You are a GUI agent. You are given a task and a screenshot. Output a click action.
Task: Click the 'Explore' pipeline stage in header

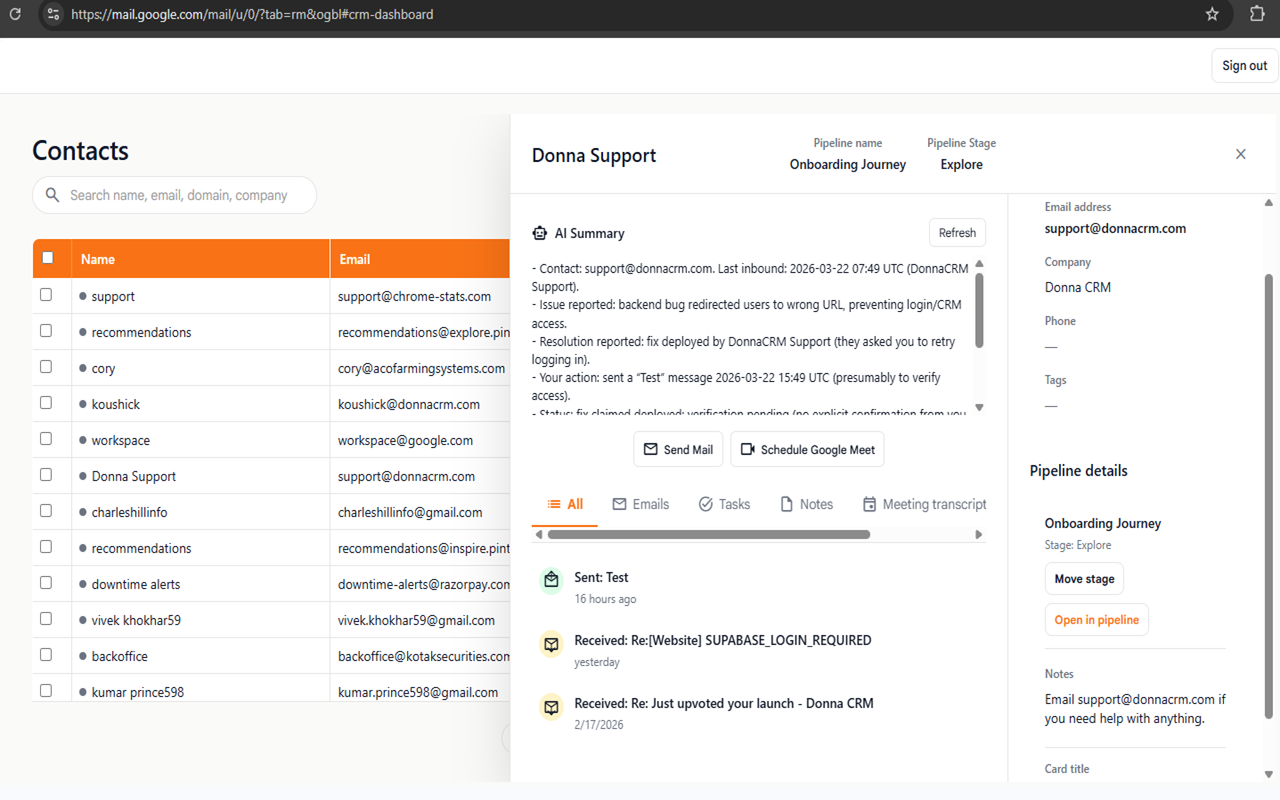961,164
